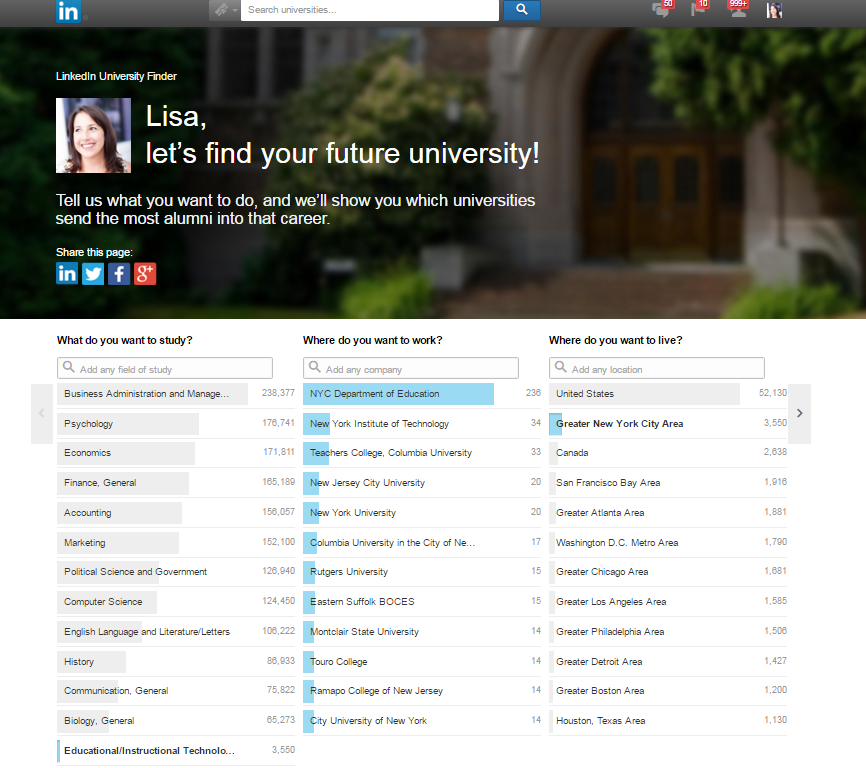This screenshot has width=866, height=768.
Task: Click the blue magnifier search button
Action: (x=521, y=10)
